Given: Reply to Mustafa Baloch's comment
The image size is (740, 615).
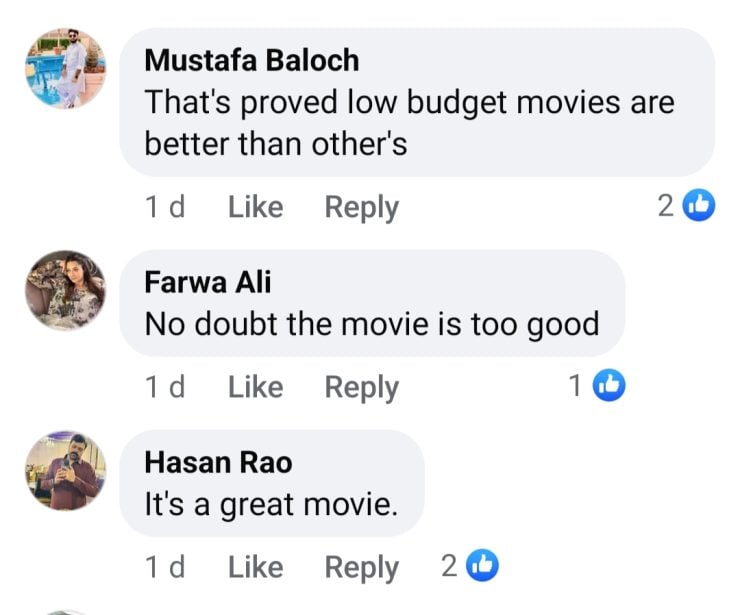Looking at the screenshot, I should (x=361, y=207).
